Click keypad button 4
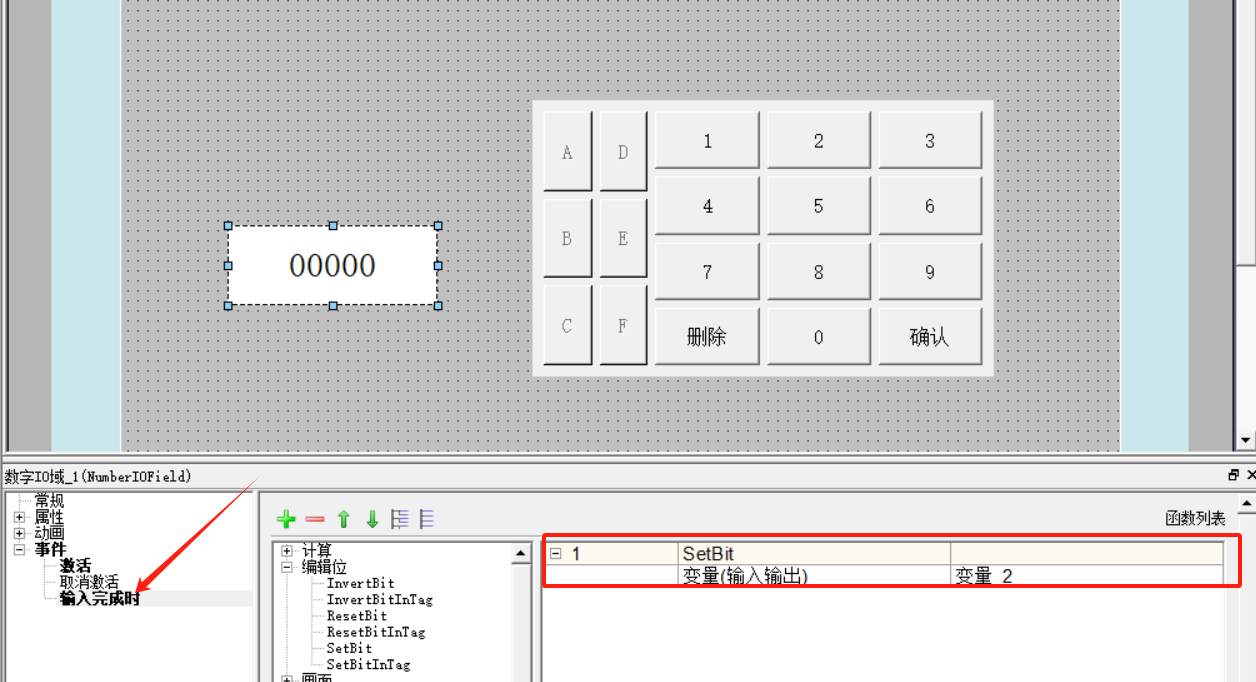The height and width of the screenshot is (682, 1256). click(707, 205)
